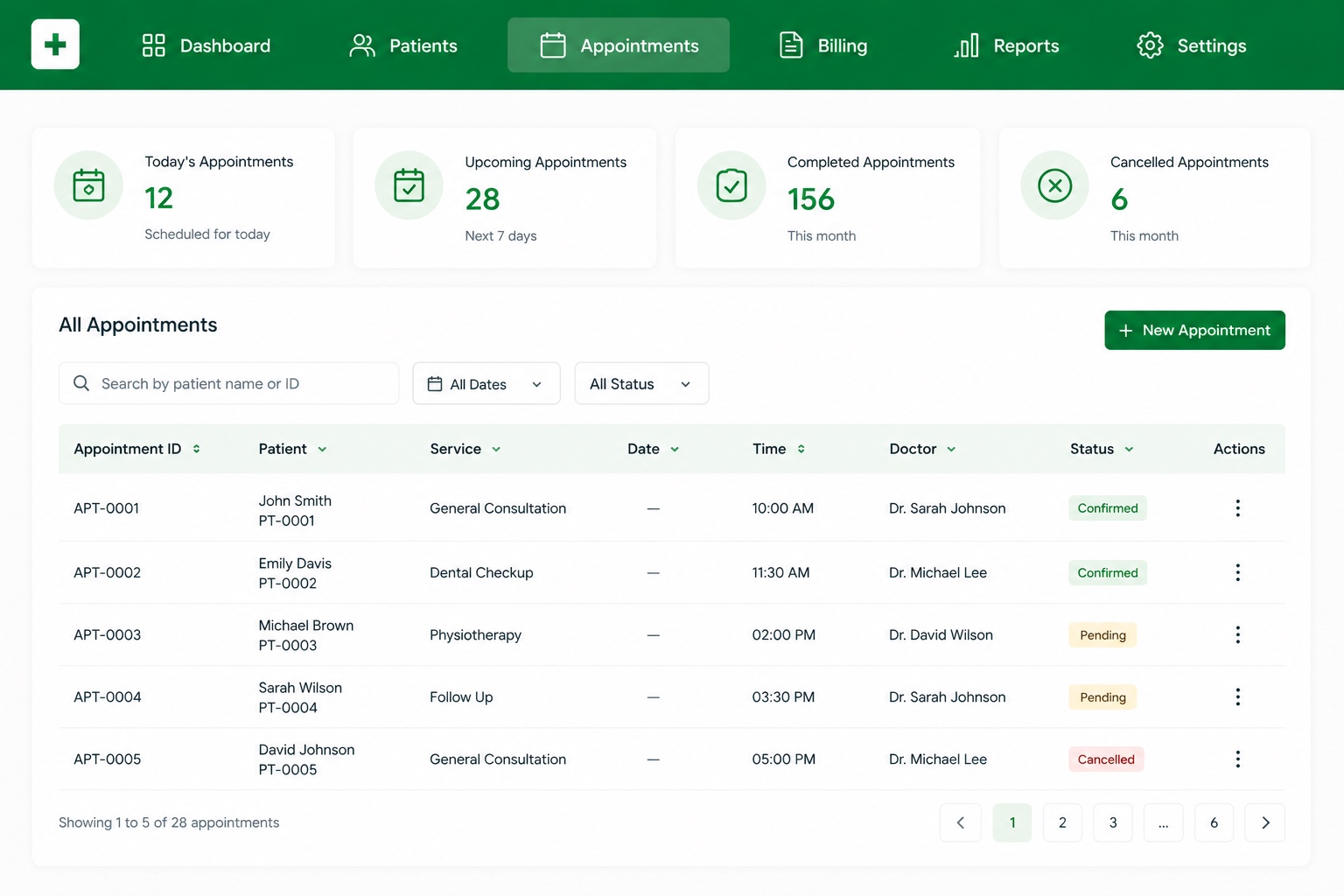
Task: Expand the Service column chevron
Action: tap(496, 449)
